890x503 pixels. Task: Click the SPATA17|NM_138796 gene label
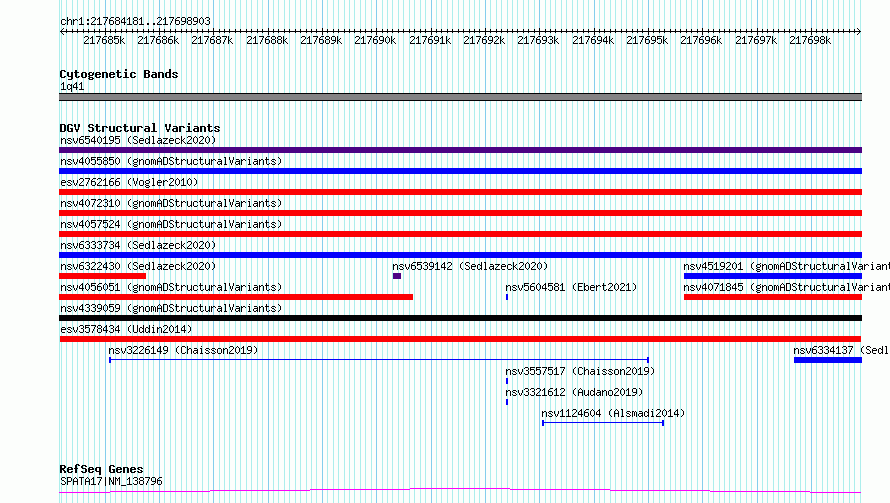[111, 481]
